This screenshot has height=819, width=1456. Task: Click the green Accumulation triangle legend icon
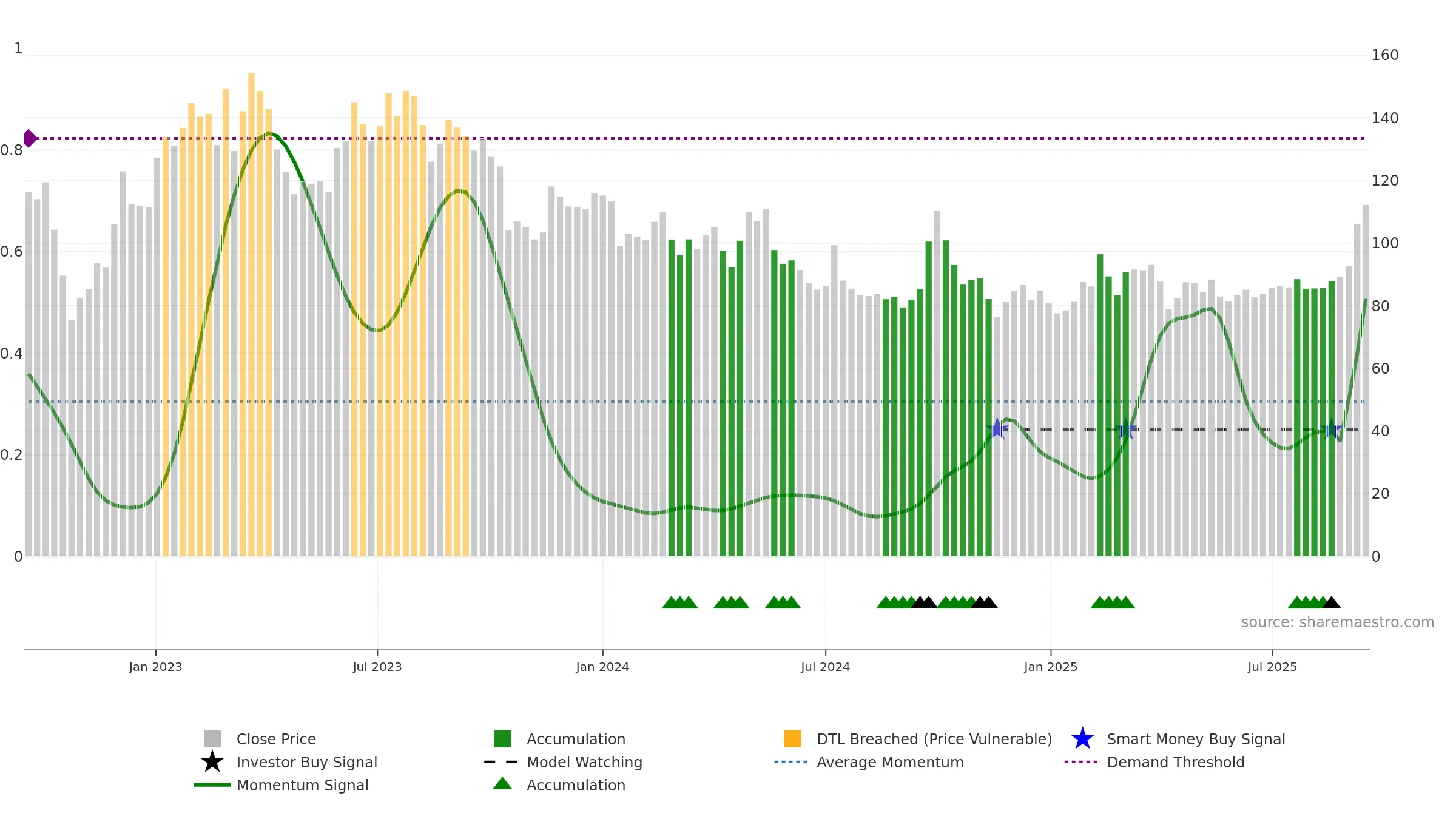pos(502,784)
